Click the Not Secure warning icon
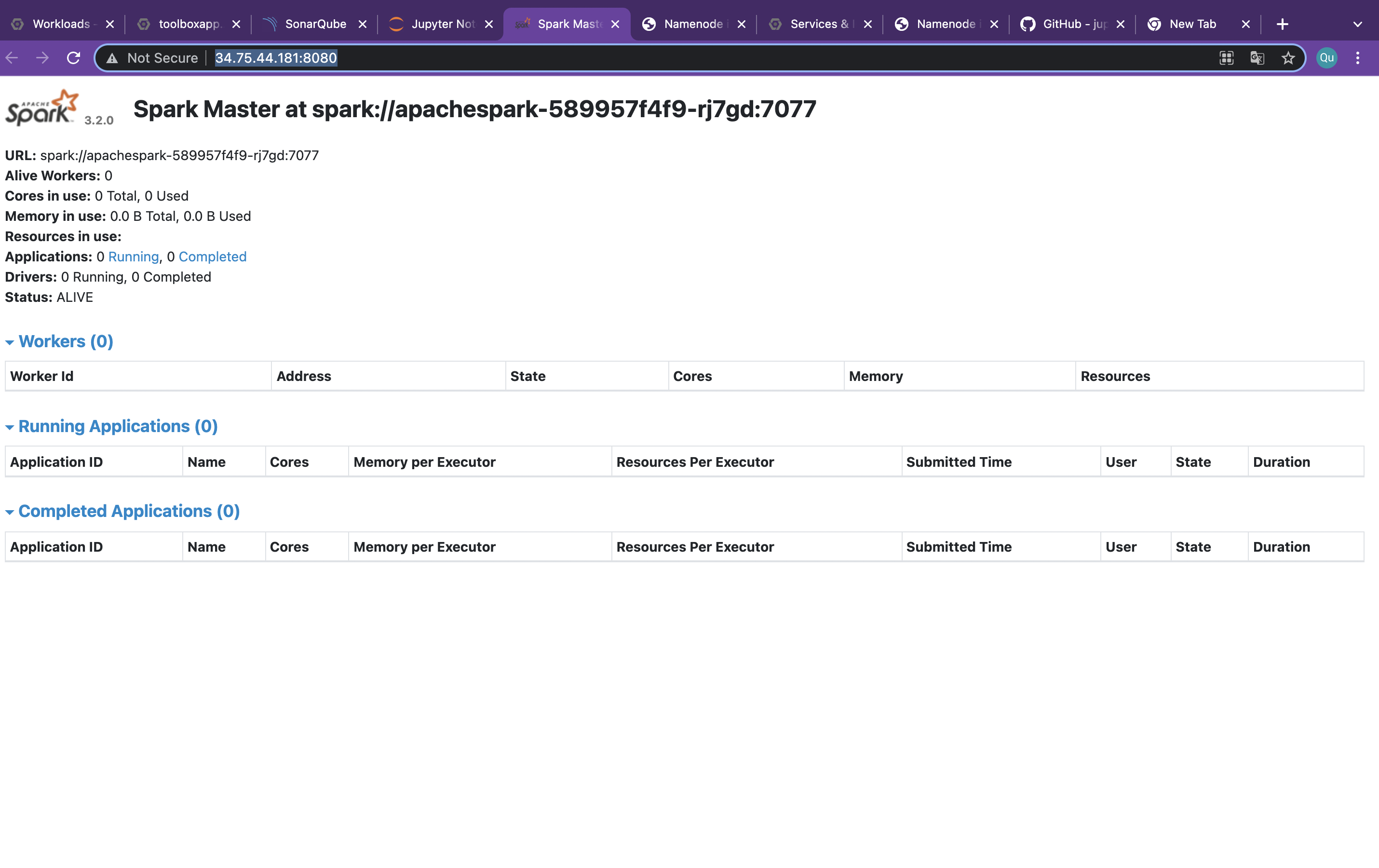Screen dimensions: 1379x868 pos(112,57)
